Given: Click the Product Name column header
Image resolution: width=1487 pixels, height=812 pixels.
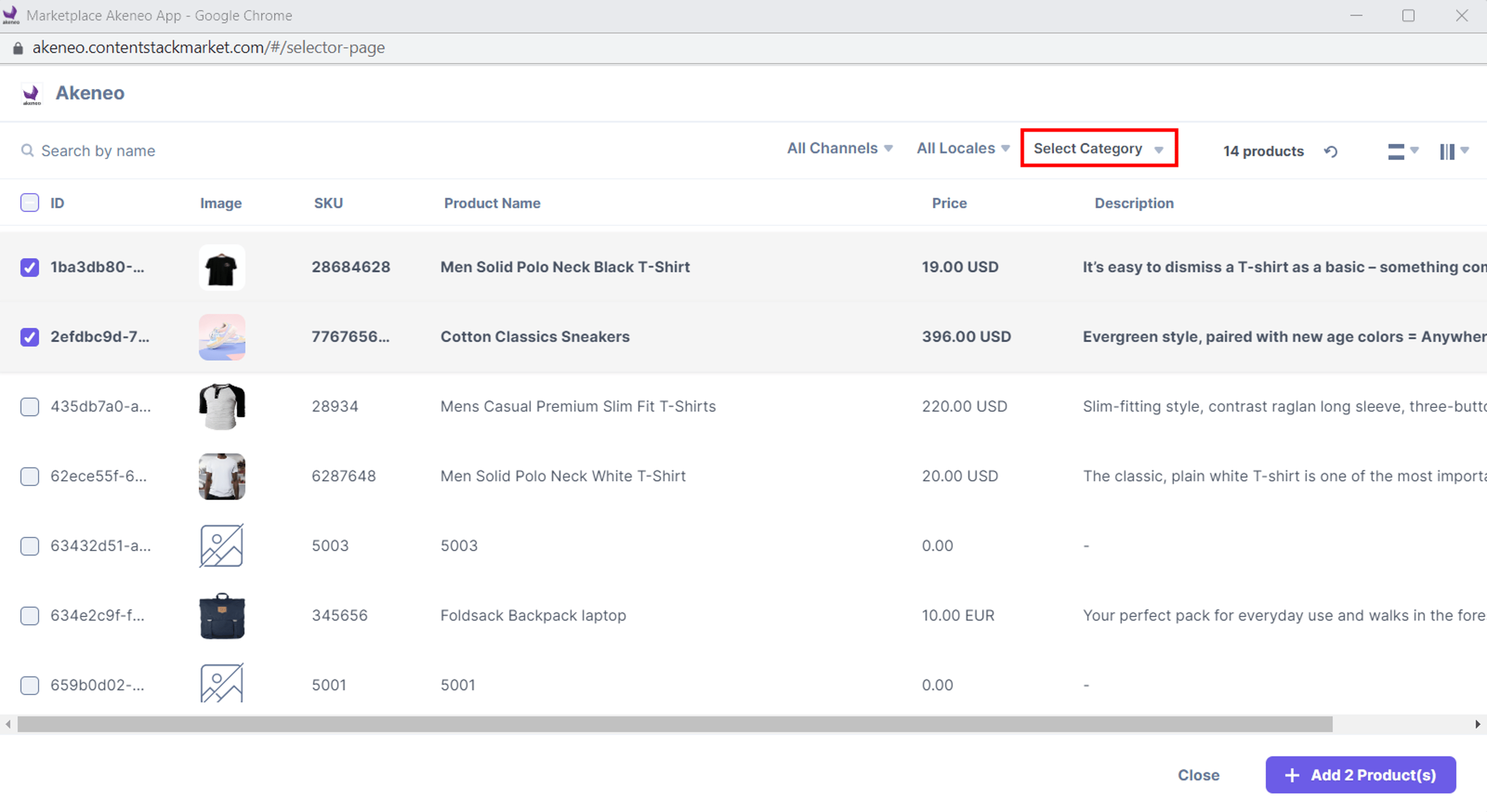Looking at the screenshot, I should tap(492, 203).
